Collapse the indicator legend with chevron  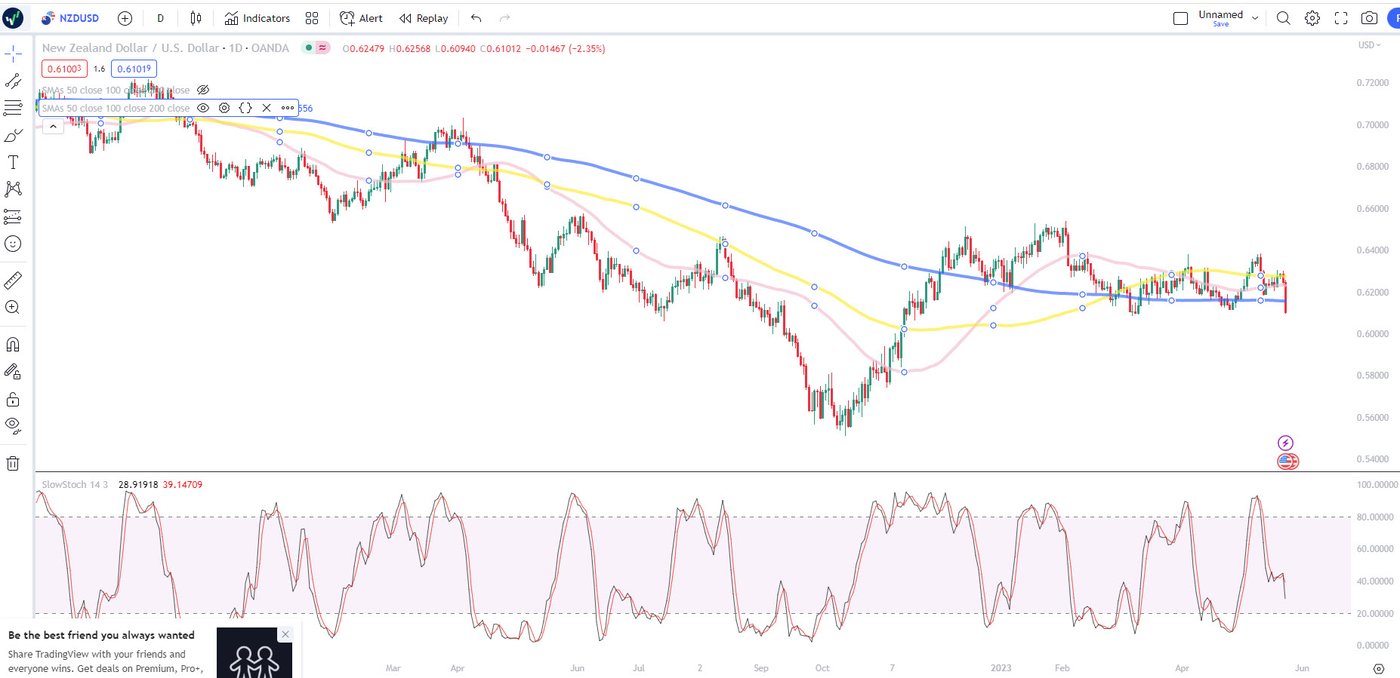[52, 126]
